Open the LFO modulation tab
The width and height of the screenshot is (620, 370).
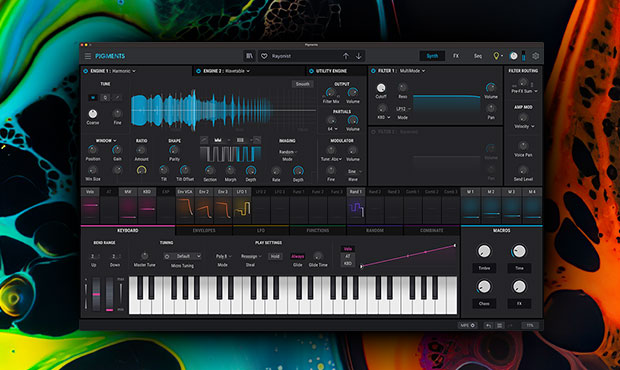[x=261, y=230]
